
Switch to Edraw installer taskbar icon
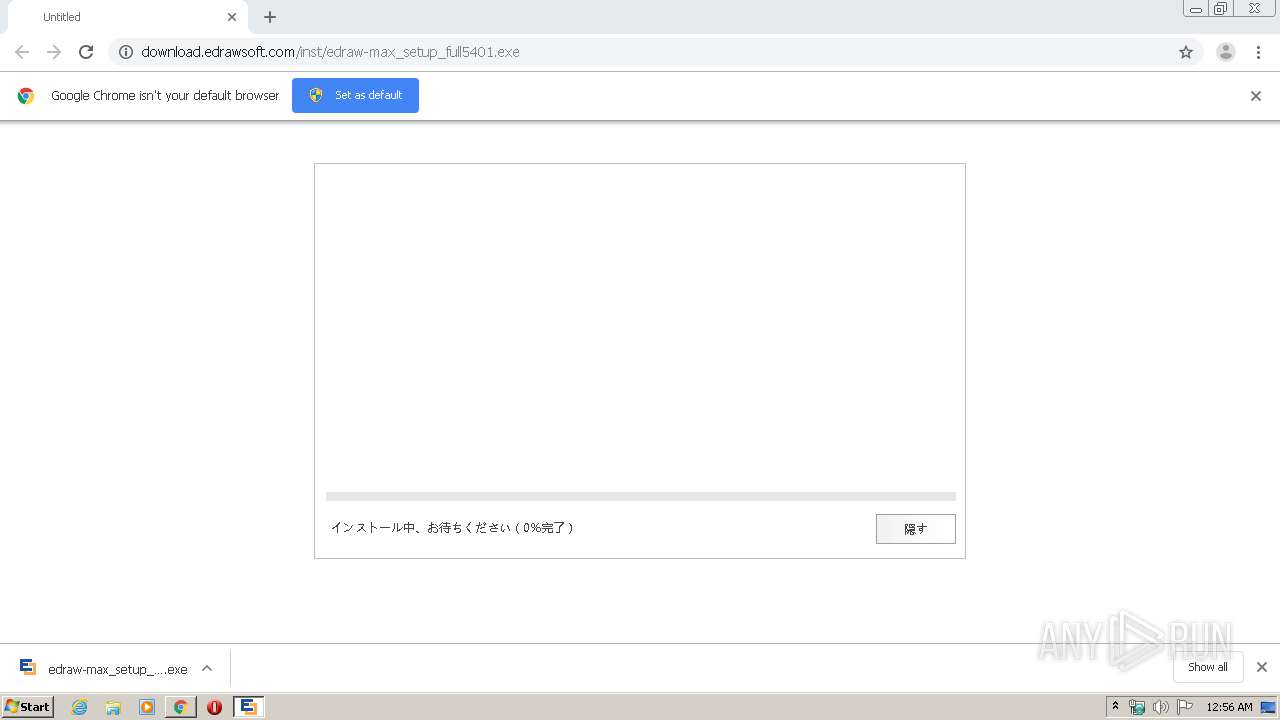[249, 707]
